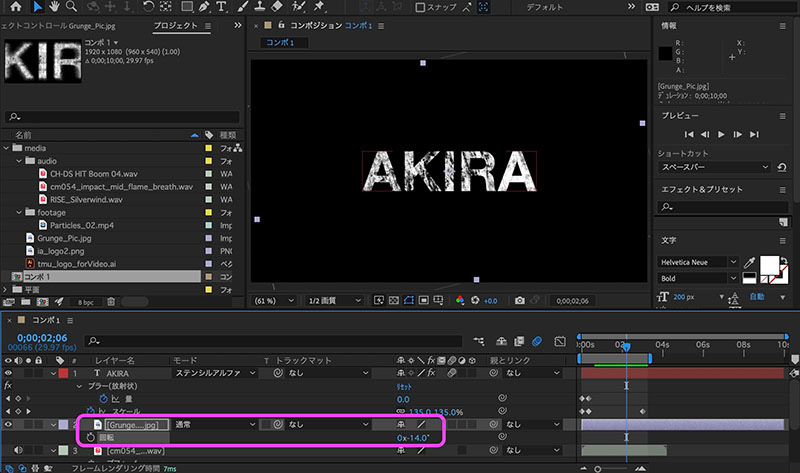Open the graph editor icon
This screenshot has width=800, height=473.
click(x=560, y=341)
